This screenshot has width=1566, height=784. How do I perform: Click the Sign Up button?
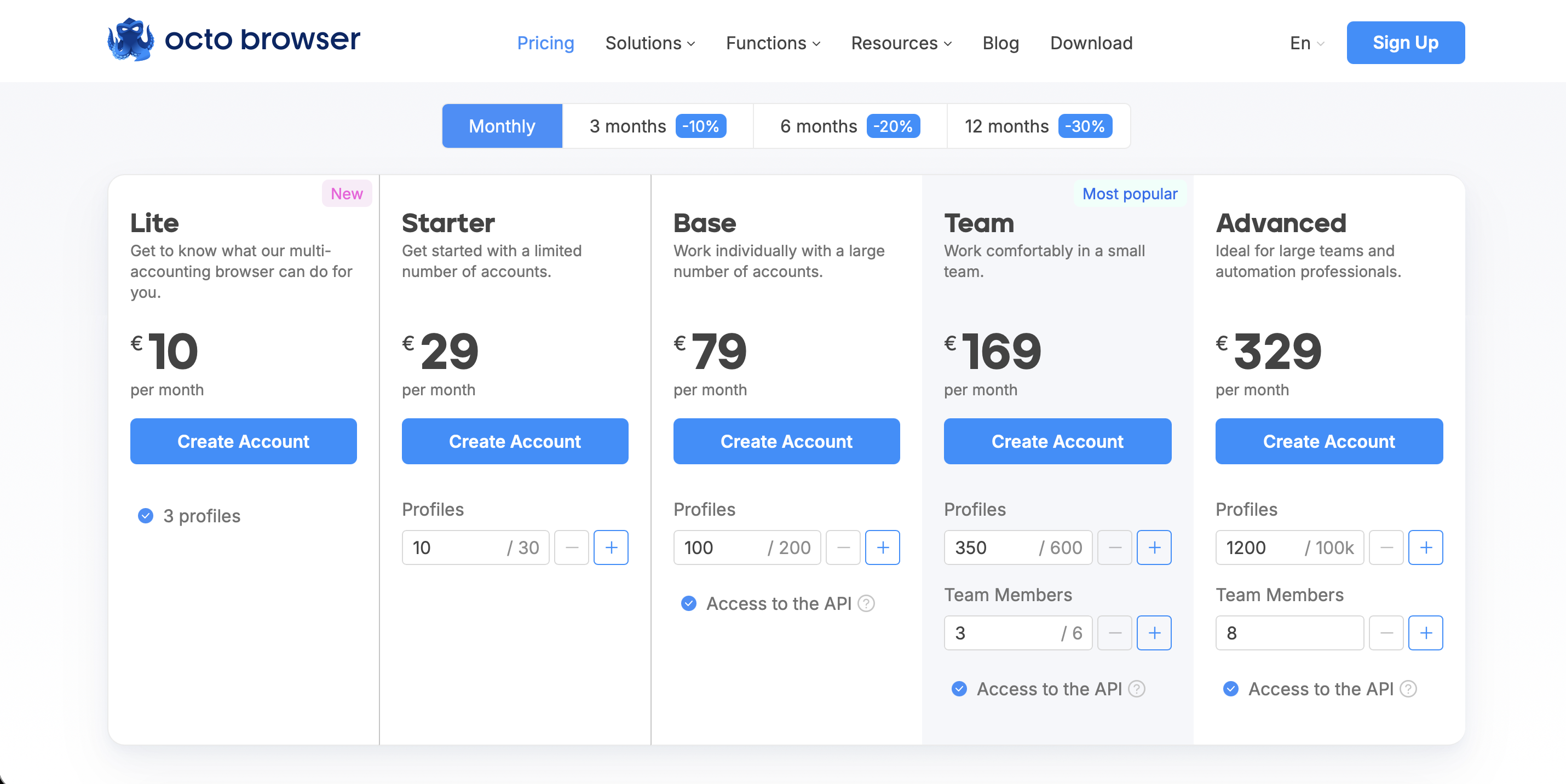point(1405,43)
